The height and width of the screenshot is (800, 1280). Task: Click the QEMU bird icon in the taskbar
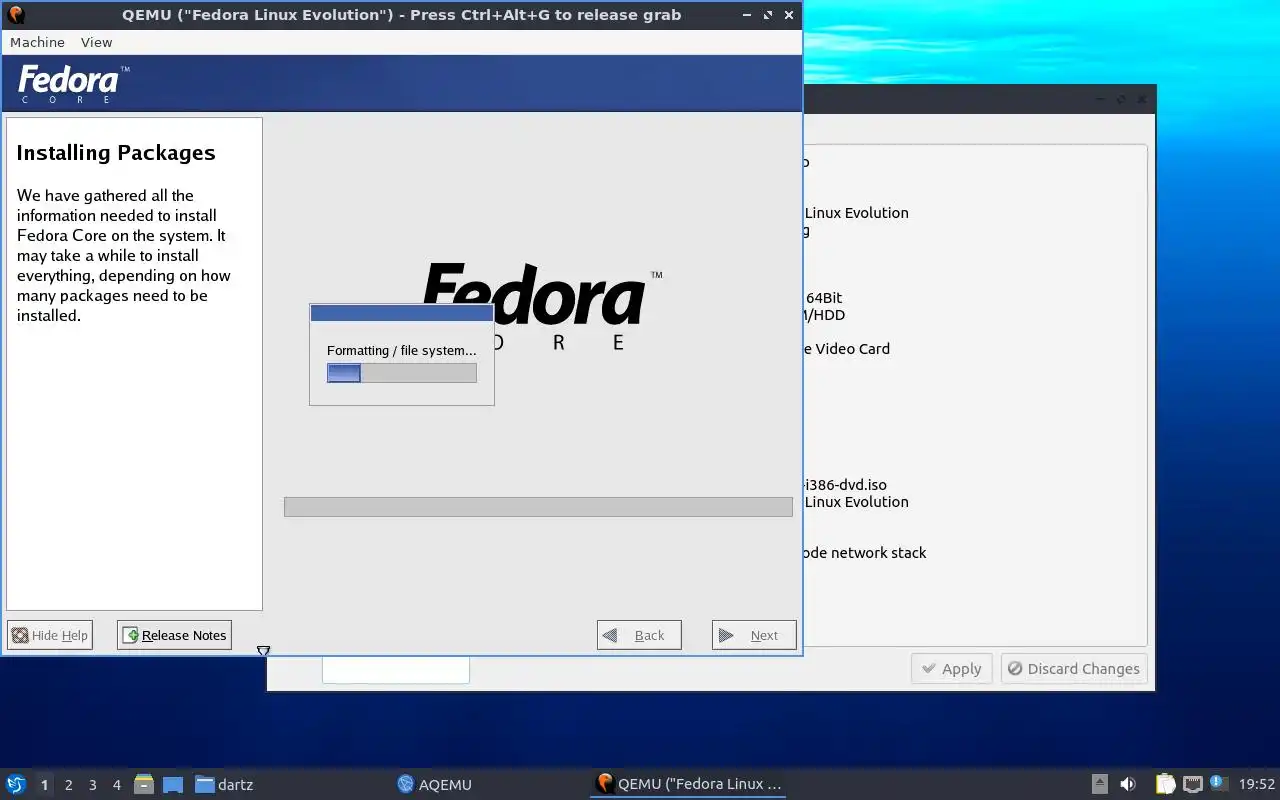coord(604,783)
